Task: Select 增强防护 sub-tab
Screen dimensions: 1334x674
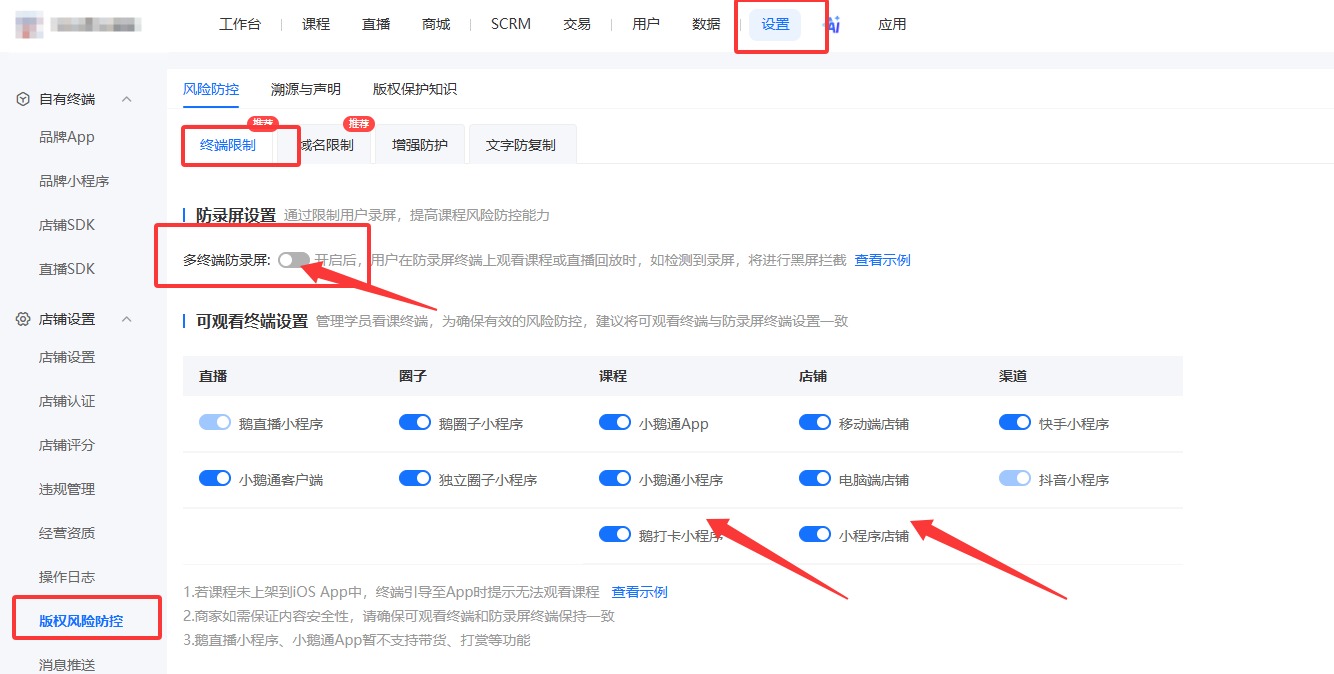Action: pyautogui.click(x=420, y=145)
